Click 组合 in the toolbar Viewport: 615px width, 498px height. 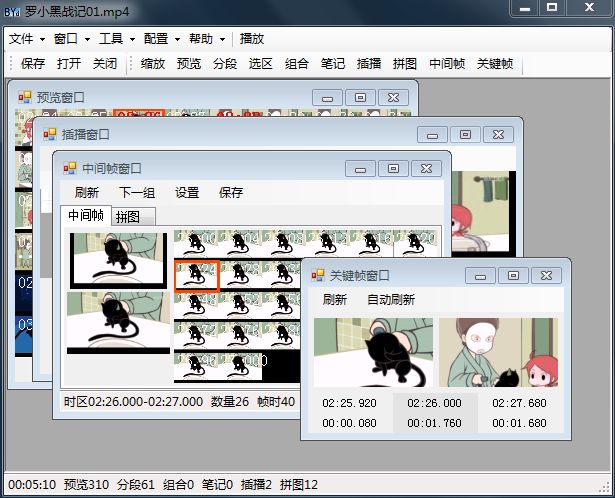click(297, 63)
